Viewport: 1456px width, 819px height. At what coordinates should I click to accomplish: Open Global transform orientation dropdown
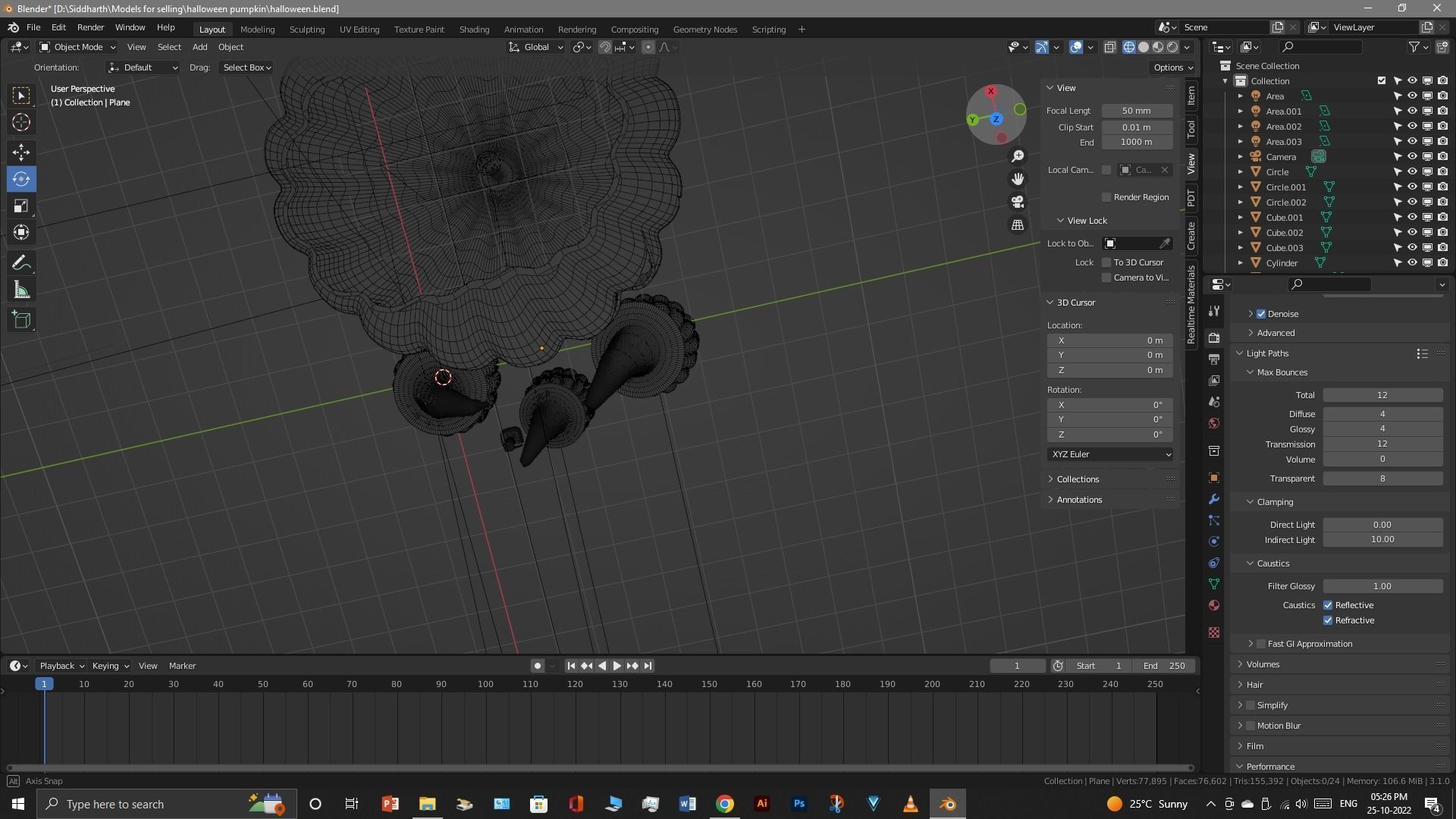535,47
